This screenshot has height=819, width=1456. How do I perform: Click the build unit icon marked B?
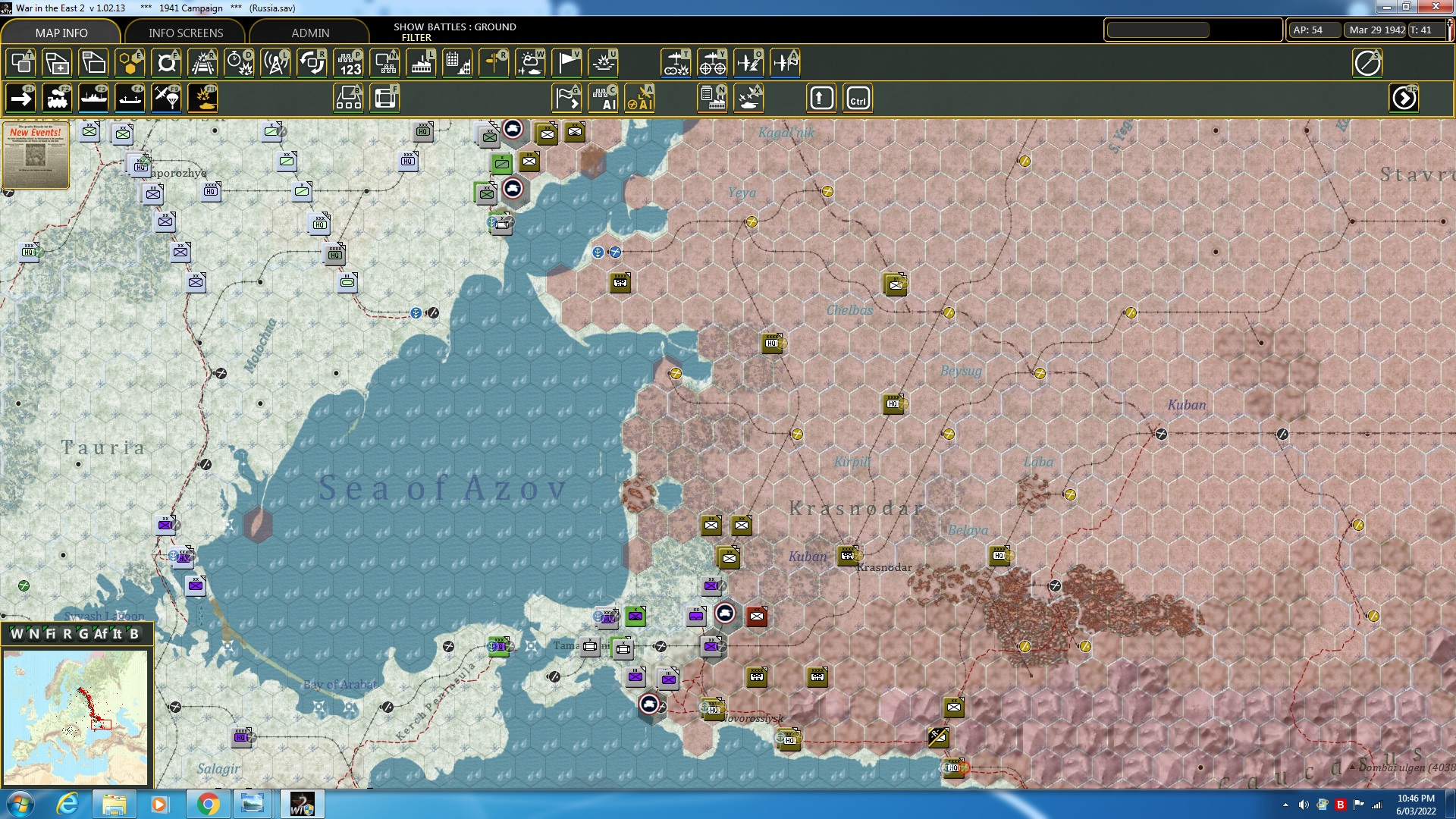coord(348,98)
